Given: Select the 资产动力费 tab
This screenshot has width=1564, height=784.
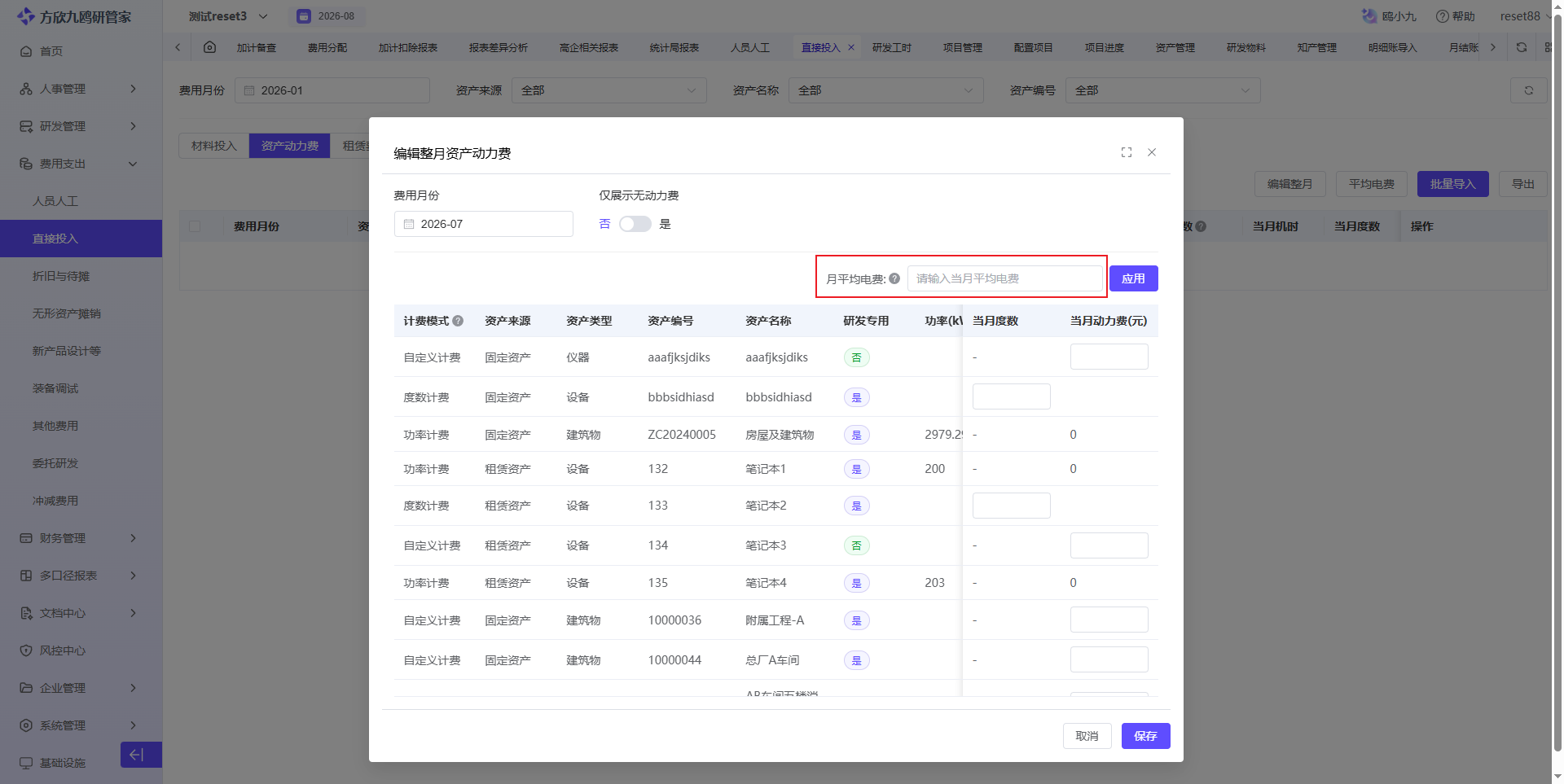Looking at the screenshot, I should click(x=290, y=146).
